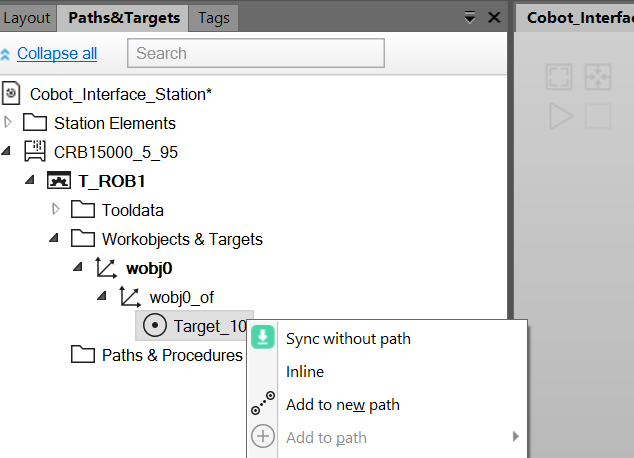This screenshot has width=634, height=458.
Task: Click the Target_10 target circle icon
Action: [x=154, y=325]
